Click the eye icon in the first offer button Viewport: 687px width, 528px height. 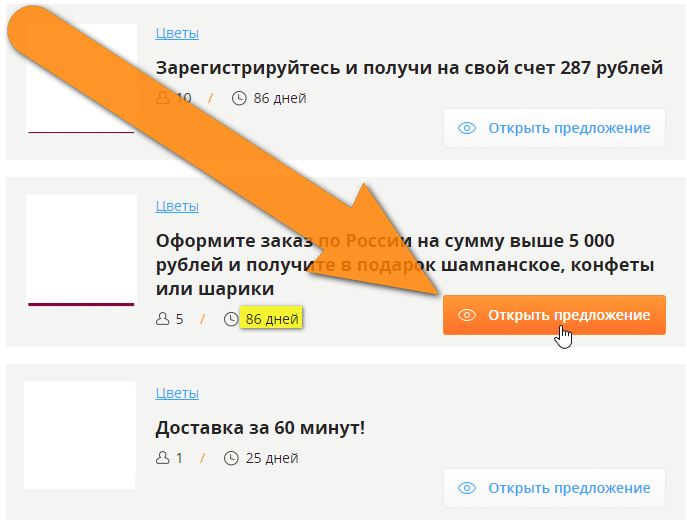[467, 128]
